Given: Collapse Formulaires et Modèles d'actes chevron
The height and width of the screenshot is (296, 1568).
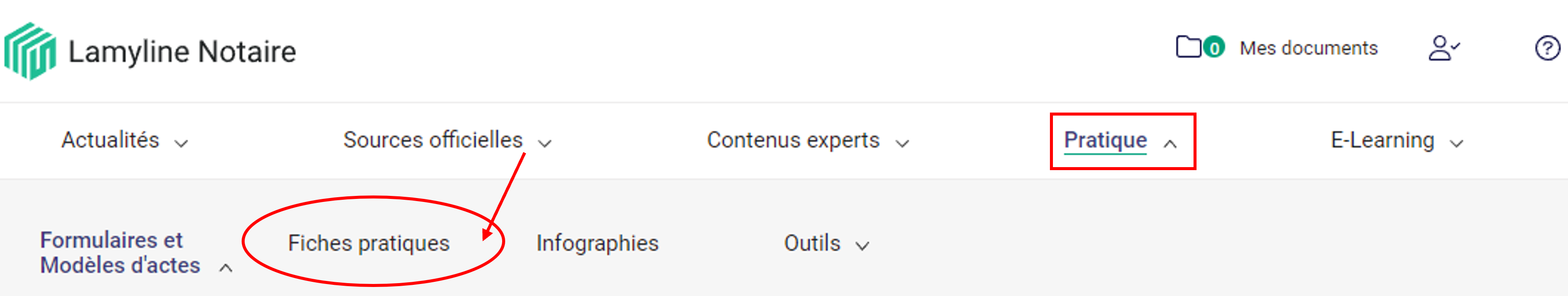Looking at the screenshot, I should point(226,268).
